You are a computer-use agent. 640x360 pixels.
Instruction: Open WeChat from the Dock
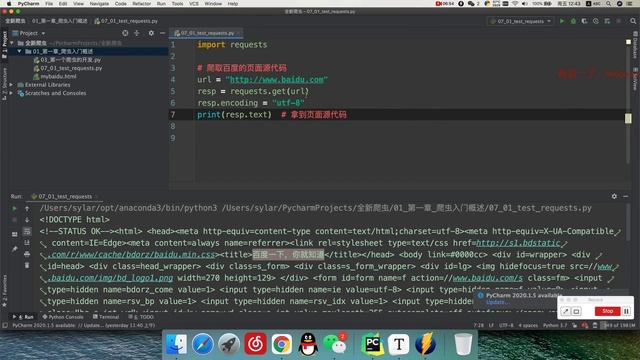(x=335, y=344)
